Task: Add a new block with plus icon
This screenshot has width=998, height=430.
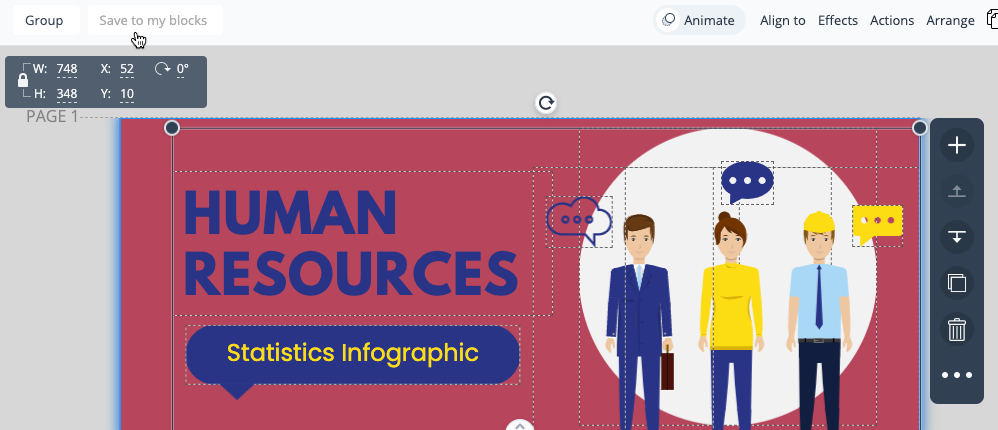Action: pos(957,145)
